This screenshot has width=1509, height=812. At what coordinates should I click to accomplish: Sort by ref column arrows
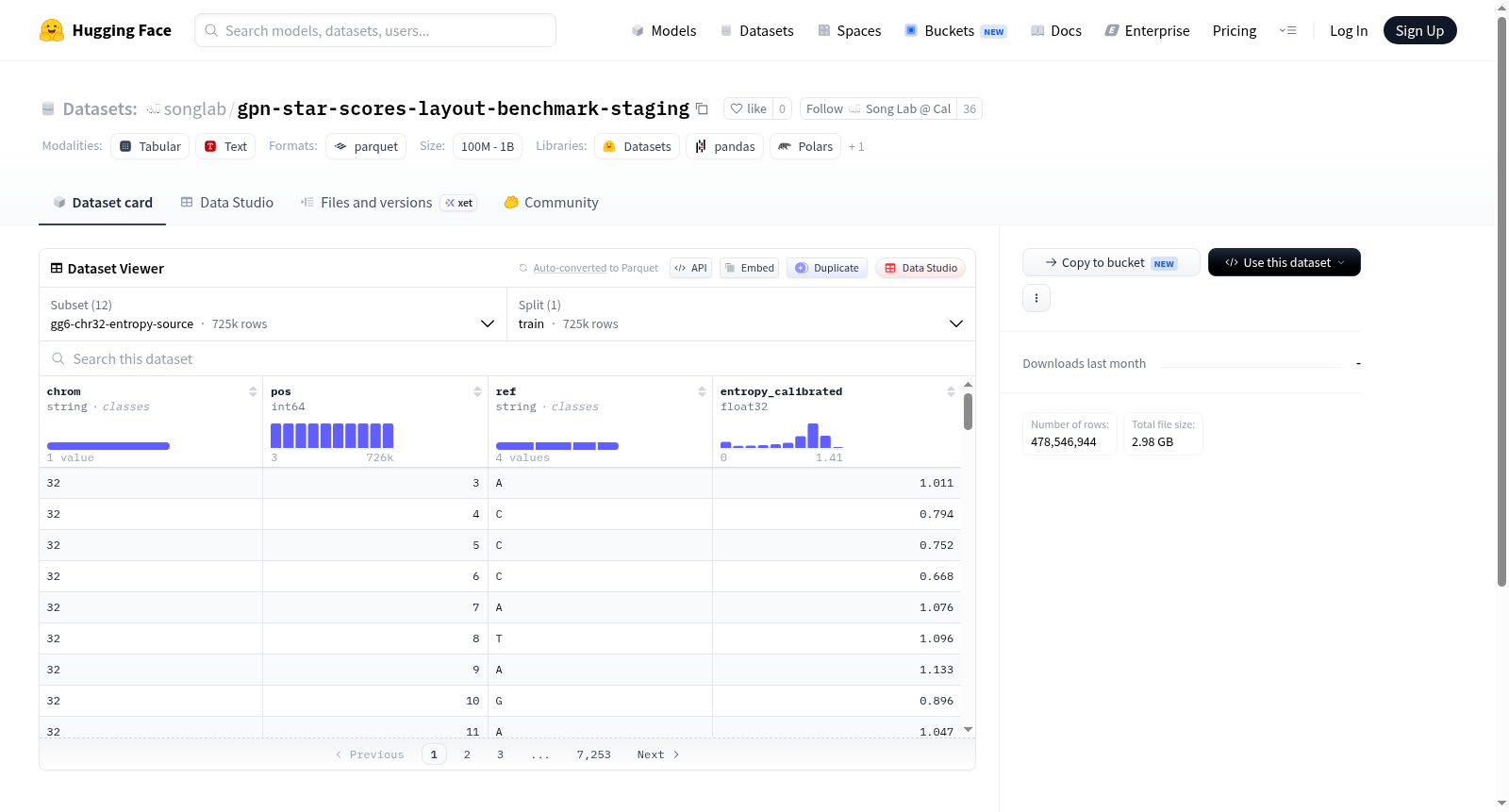click(x=702, y=391)
